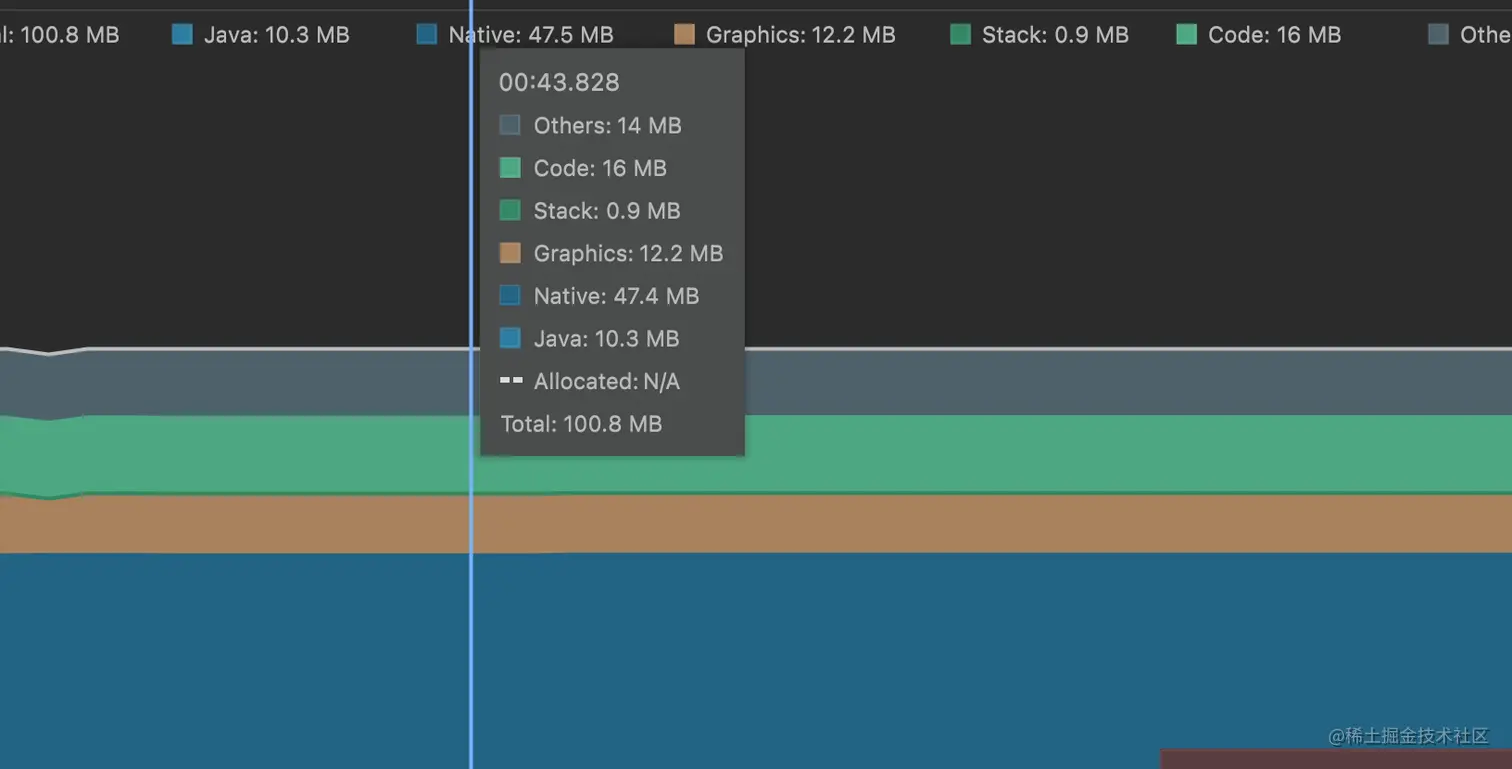Click "Java: 10.3 MB" in the tooltip
Screen dimensions: 1512x769
click(606, 339)
